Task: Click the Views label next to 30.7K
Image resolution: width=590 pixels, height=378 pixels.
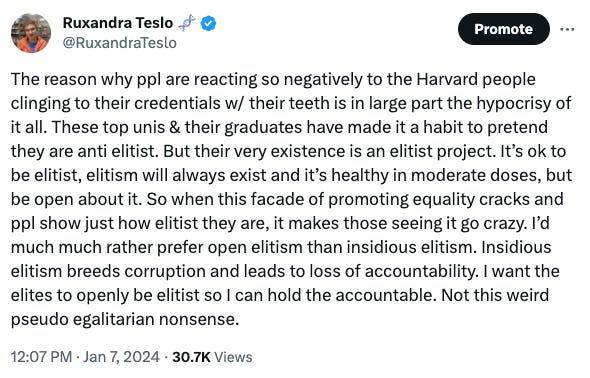Action: (235, 357)
